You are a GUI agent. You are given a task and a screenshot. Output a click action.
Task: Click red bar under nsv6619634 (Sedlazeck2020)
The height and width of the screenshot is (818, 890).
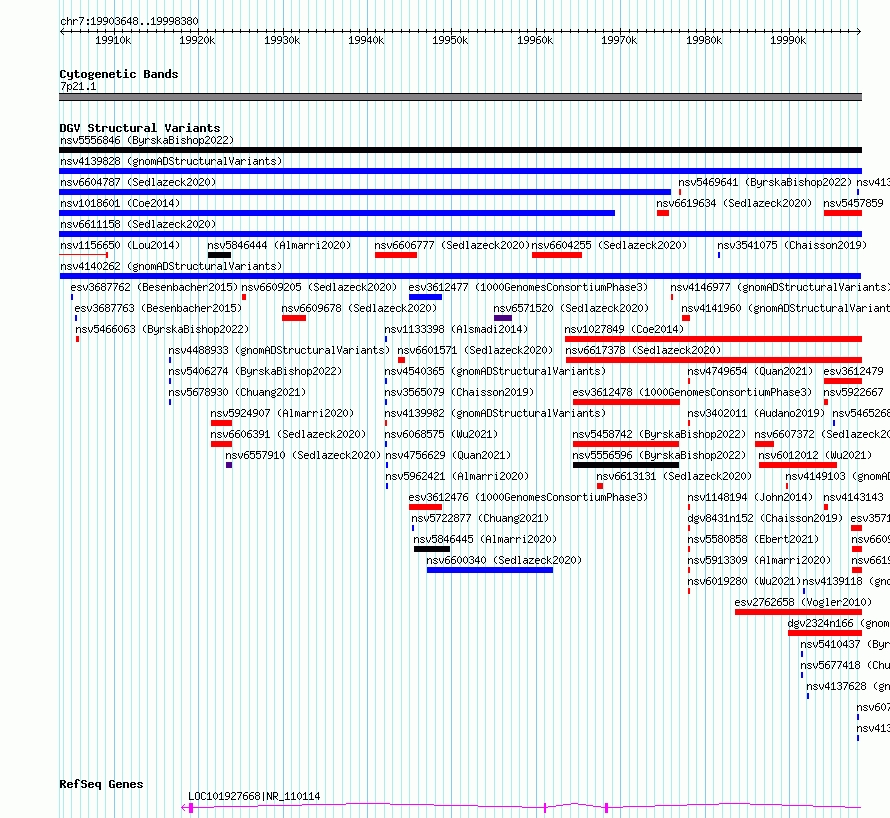(x=663, y=213)
